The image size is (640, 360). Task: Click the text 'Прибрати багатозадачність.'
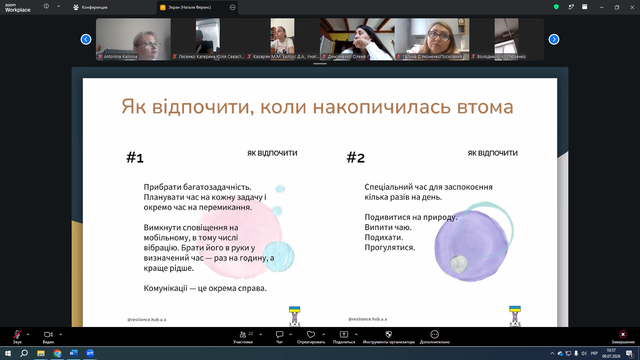click(198, 187)
